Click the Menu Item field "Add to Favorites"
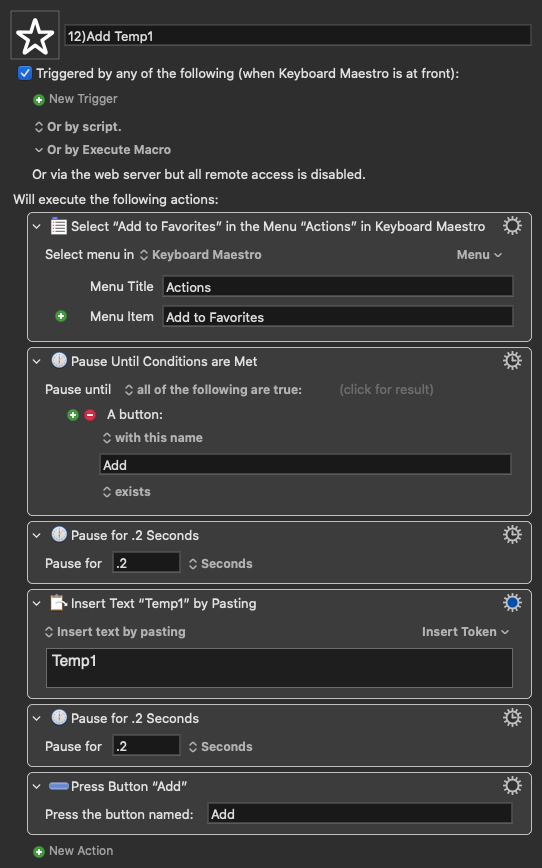 coord(338,317)
